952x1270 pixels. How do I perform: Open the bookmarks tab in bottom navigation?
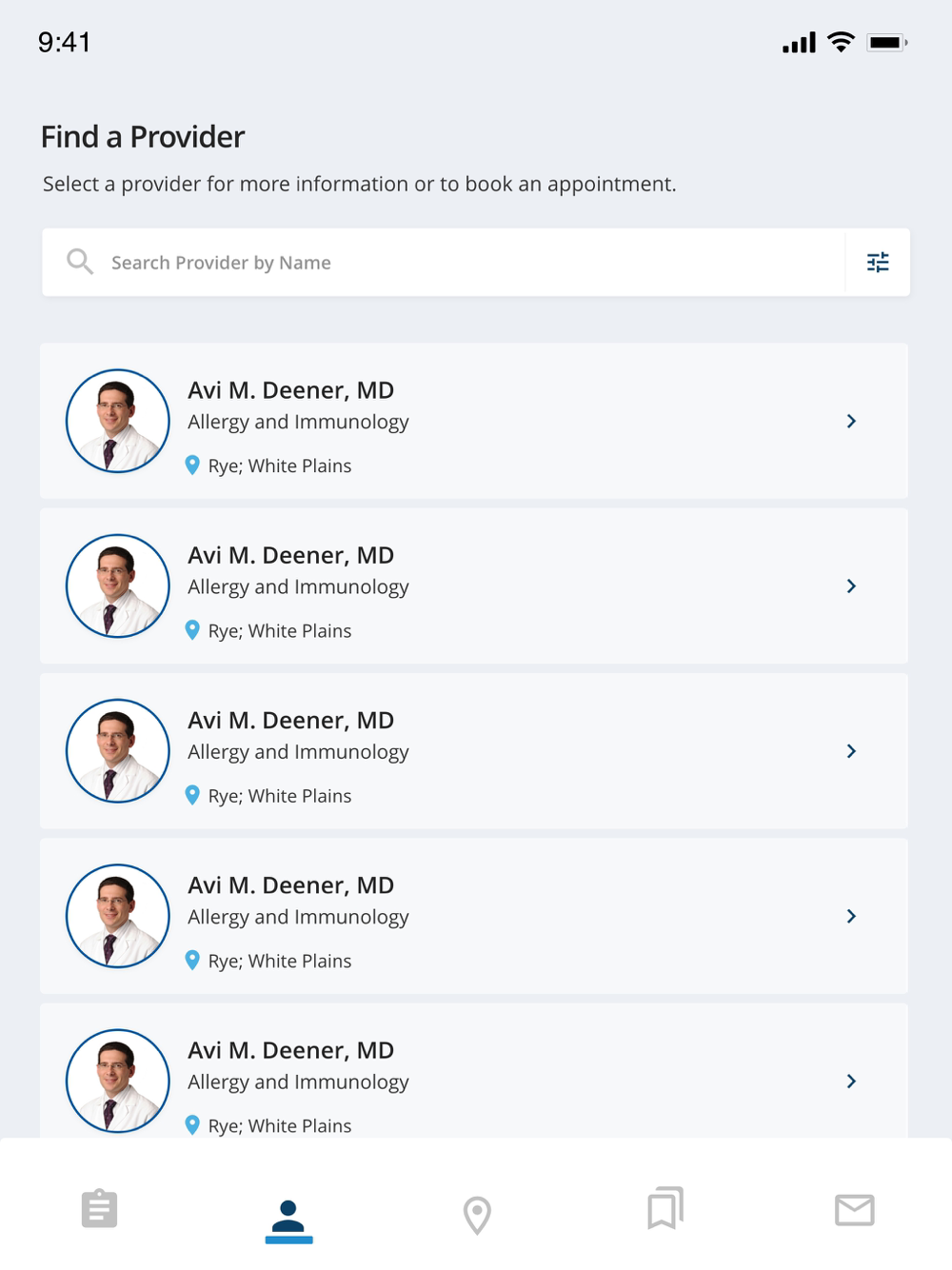(665, 1209)
